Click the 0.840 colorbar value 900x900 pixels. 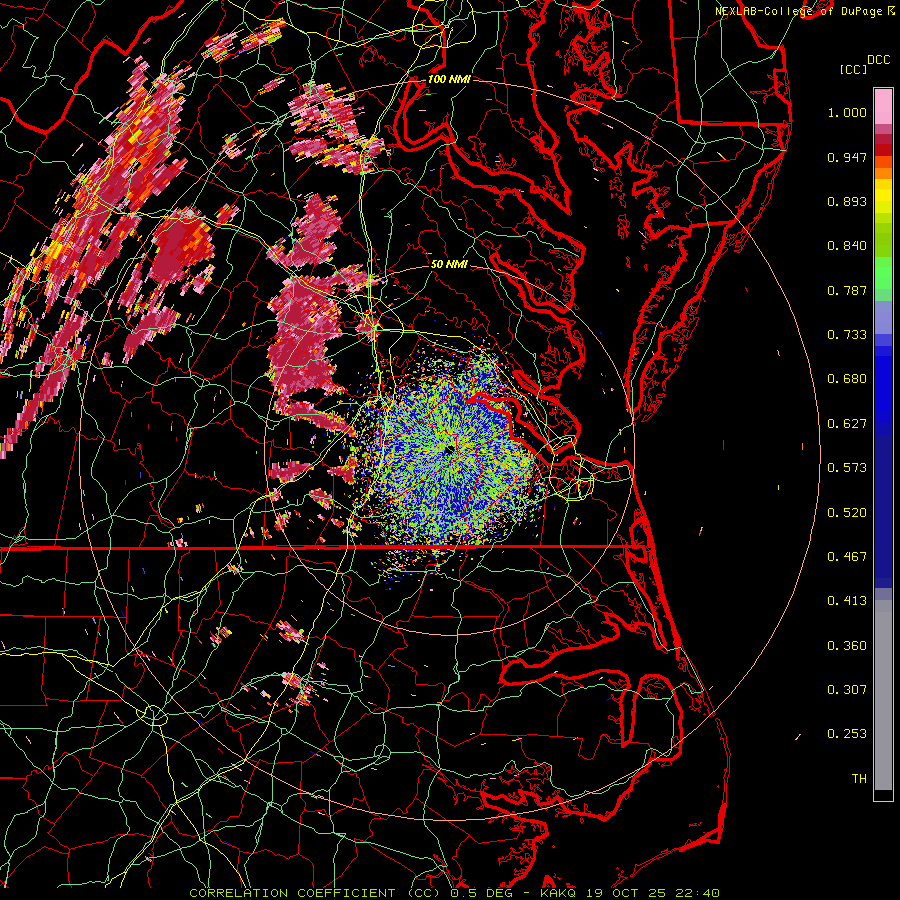(x=847, y=246)
